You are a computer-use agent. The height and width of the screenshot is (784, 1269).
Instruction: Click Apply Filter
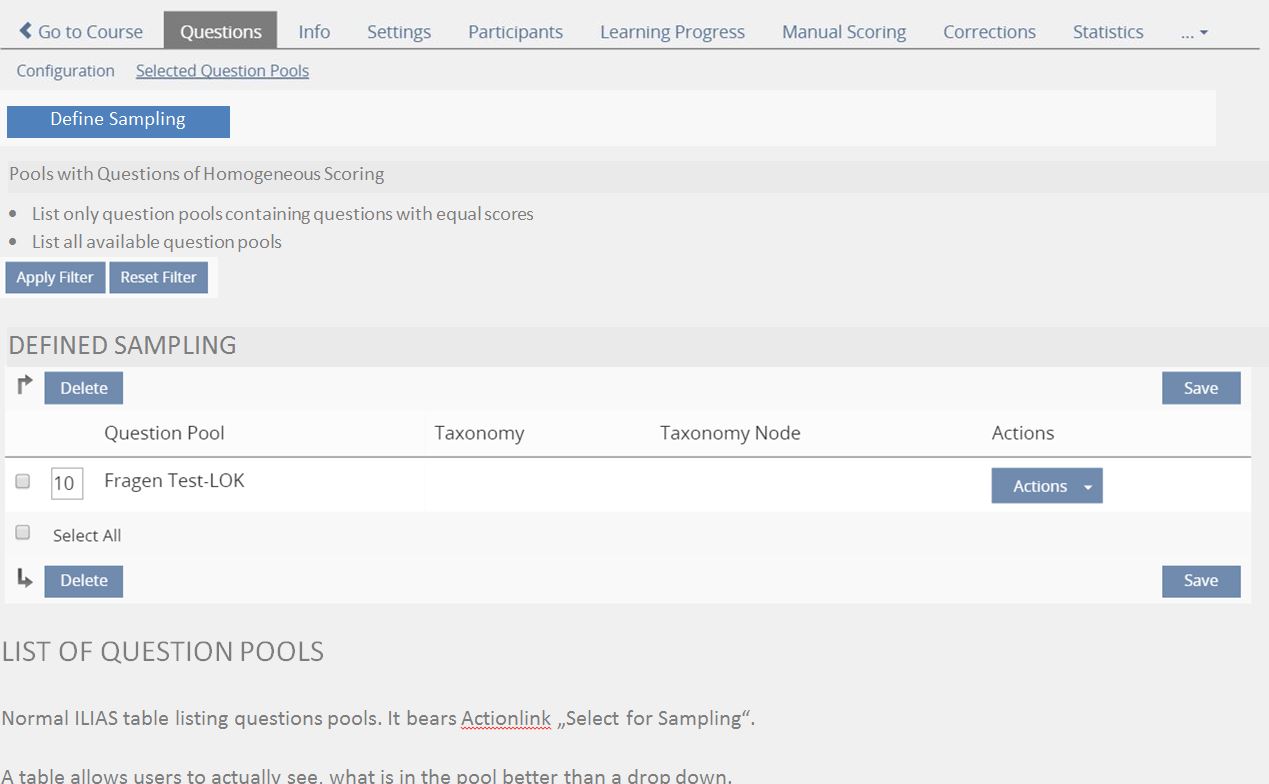point(55,277)
